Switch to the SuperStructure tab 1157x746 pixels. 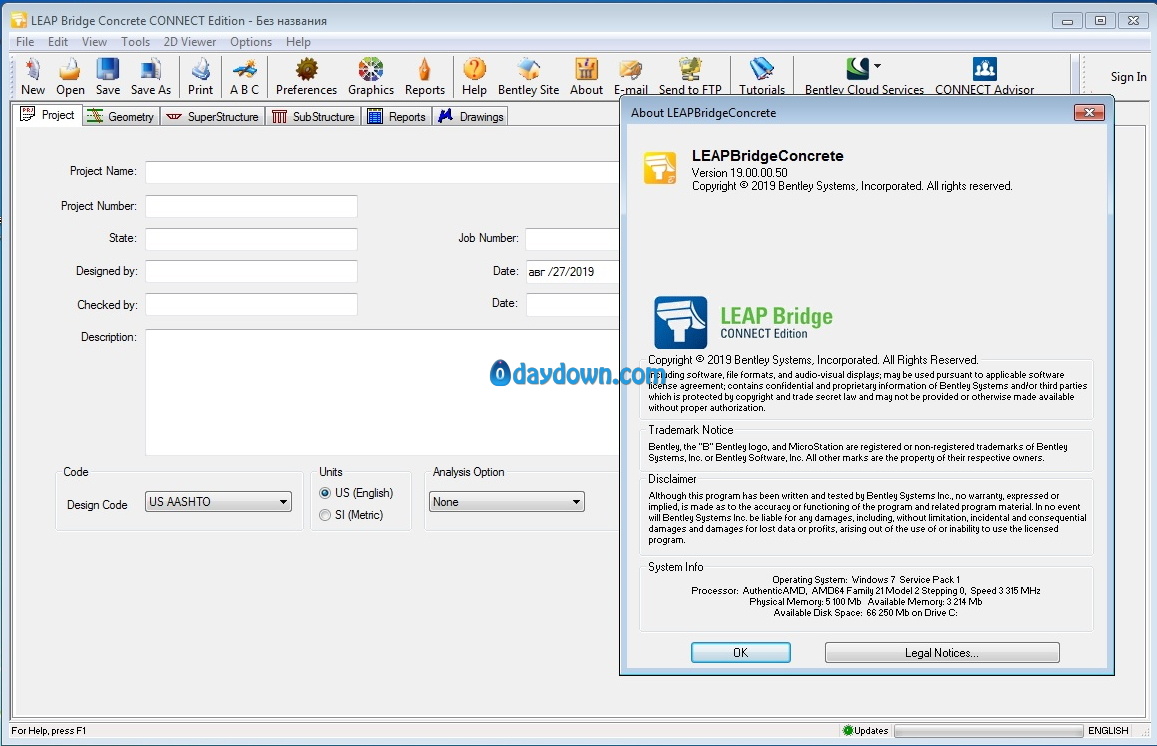pyautogui.click(x=213, y=117)
